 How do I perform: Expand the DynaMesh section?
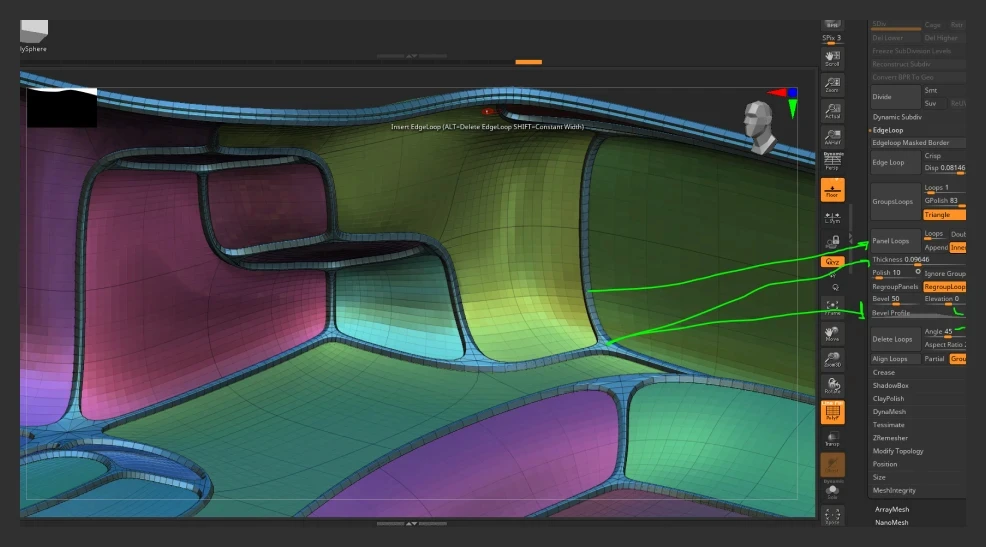click(888, 411)
